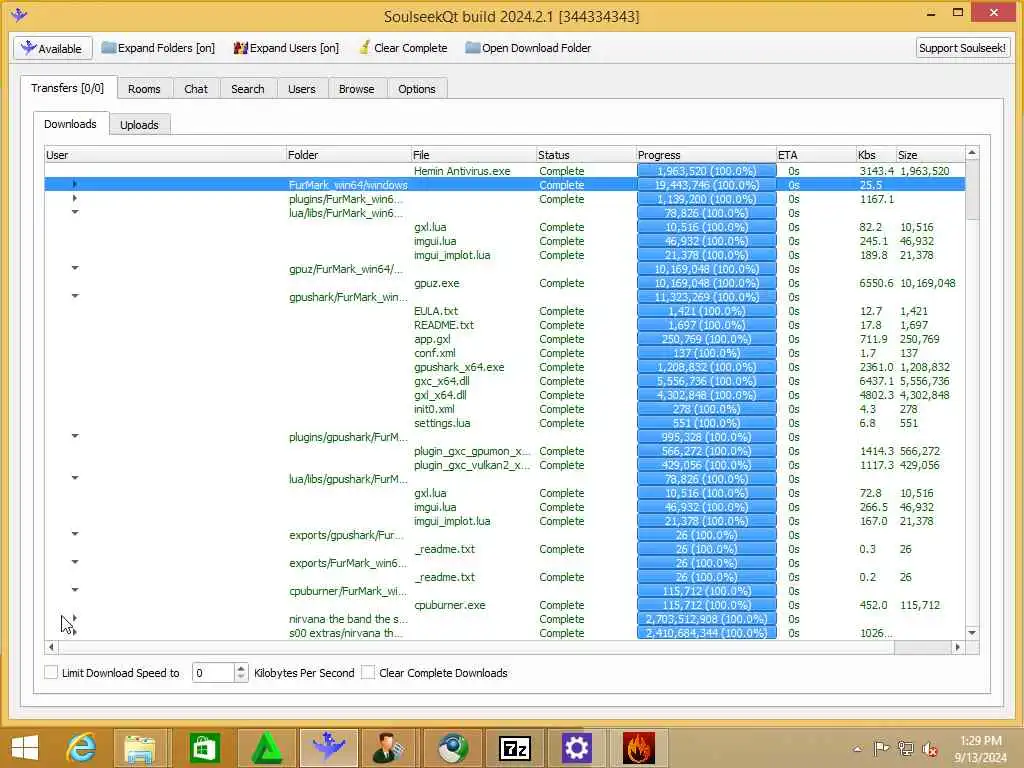Screen dimensions: 1024x768
Task: Sort by the Status column header
Action: pyautogui.click(x=586, y=155)
